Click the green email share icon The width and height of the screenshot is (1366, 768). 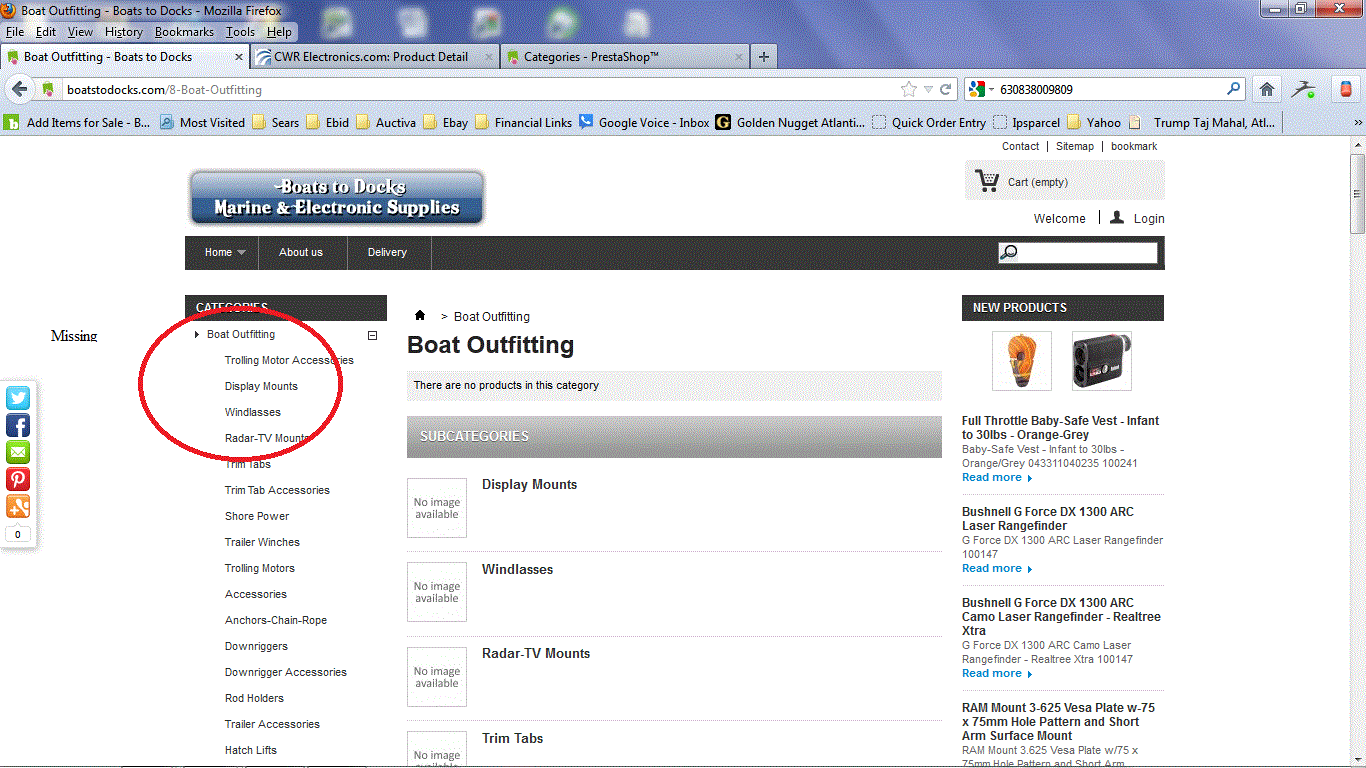(x=18, y=452)
